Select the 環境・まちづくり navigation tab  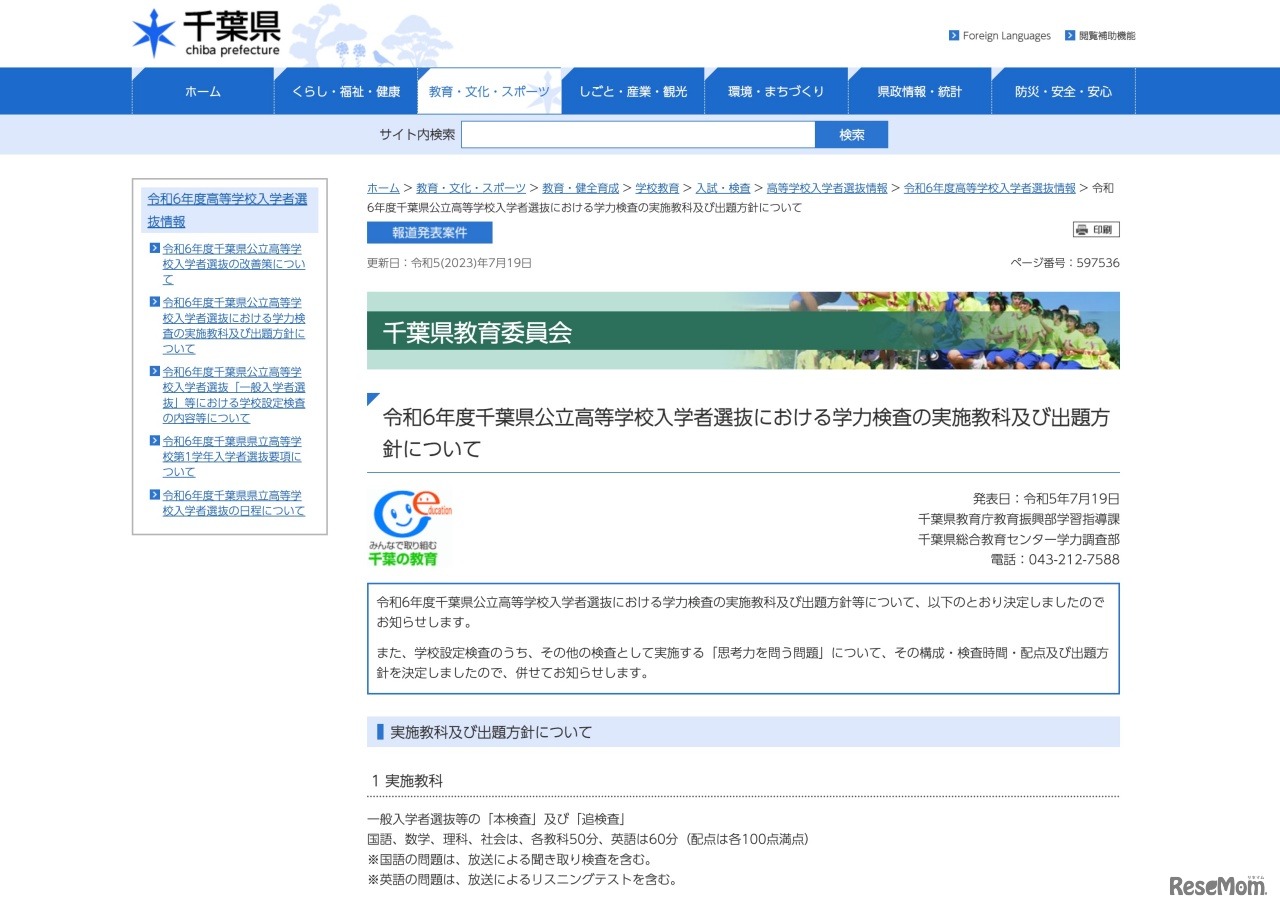(777, 90)
